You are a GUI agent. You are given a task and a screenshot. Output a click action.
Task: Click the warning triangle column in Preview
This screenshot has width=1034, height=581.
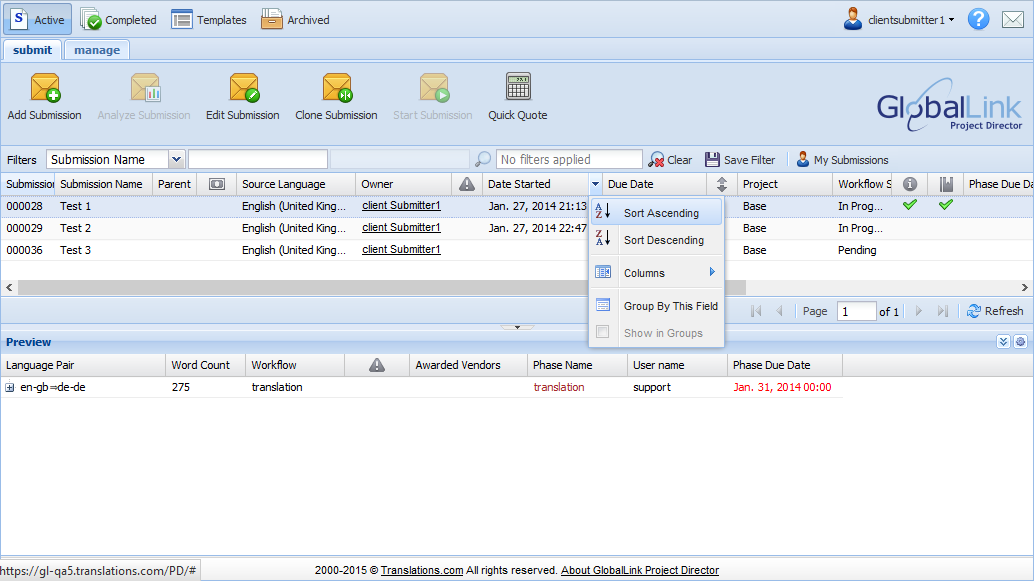(377, 365)
